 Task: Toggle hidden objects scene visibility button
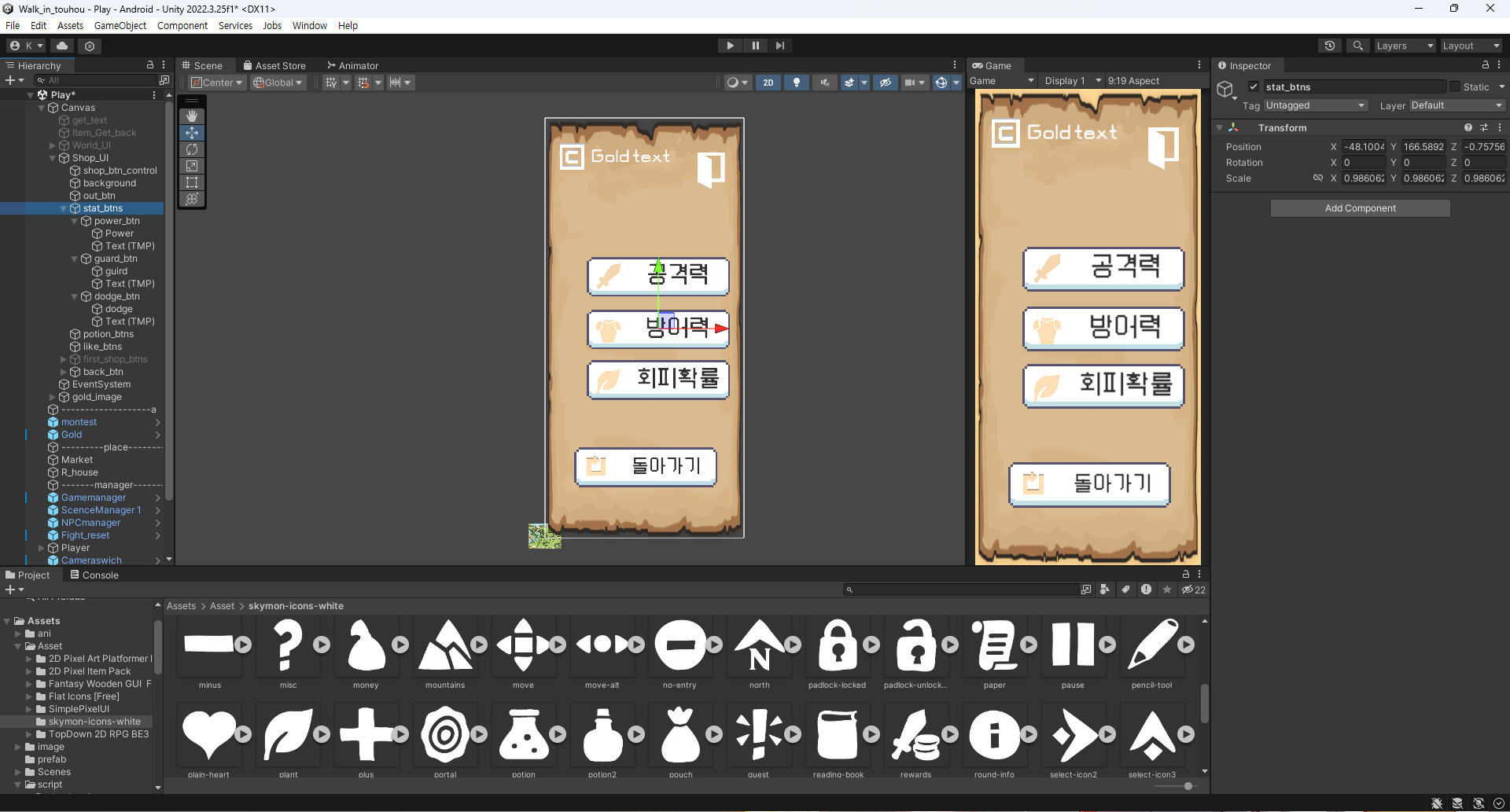click(886, 83)
